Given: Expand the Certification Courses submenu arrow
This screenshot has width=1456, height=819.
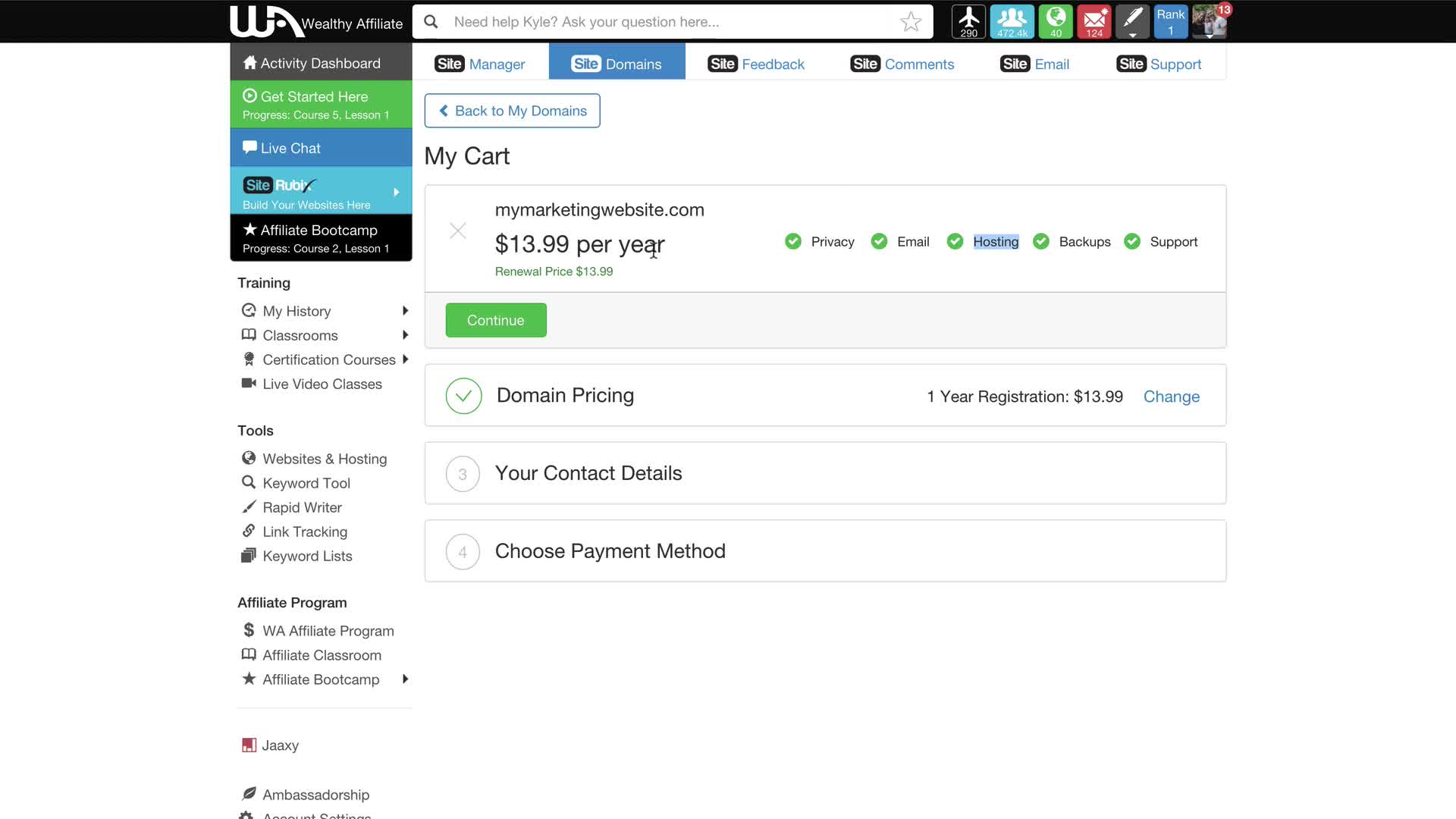Looking at the screenshot, I should coord(405,359).
